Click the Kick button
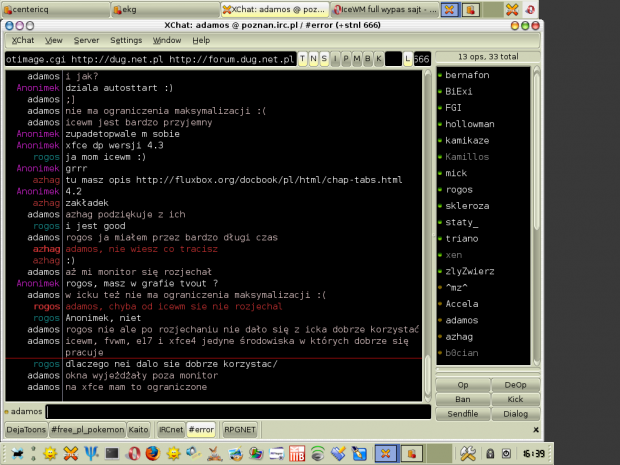Image resolution: width=620 pixels, height=465 pixels. (x=515, y=399)
